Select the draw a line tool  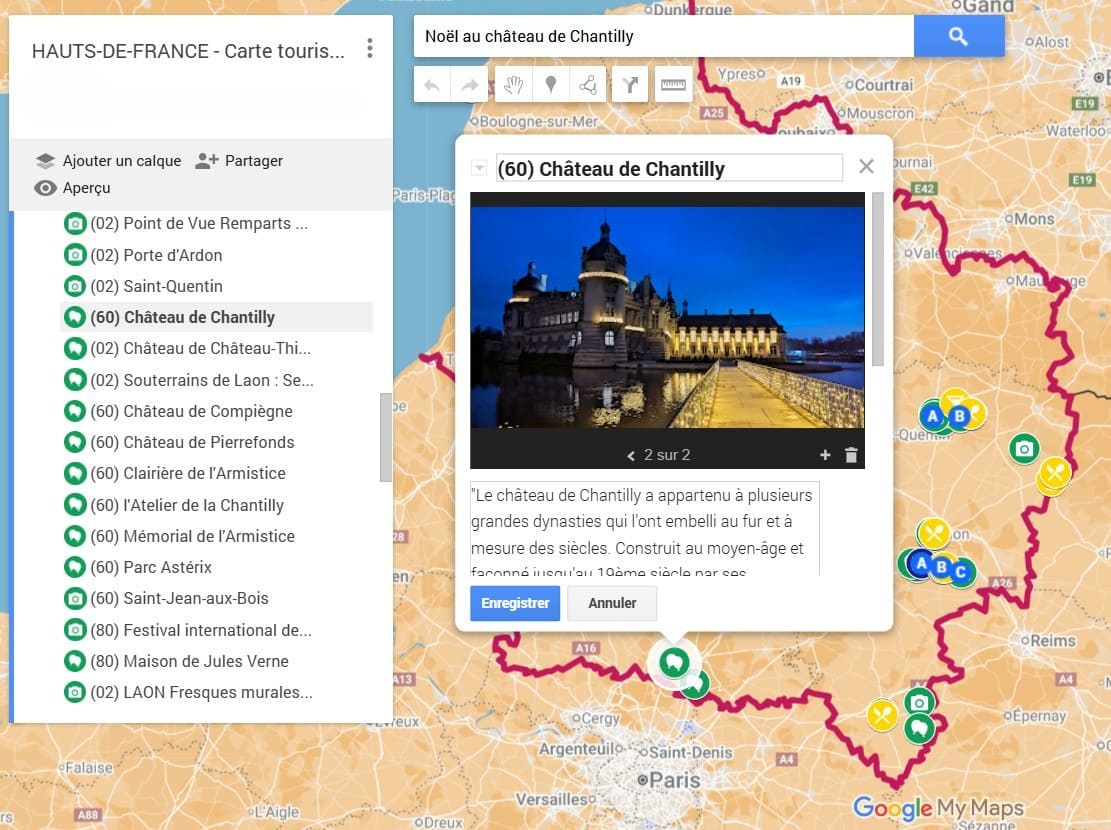[x=588, y=84]
